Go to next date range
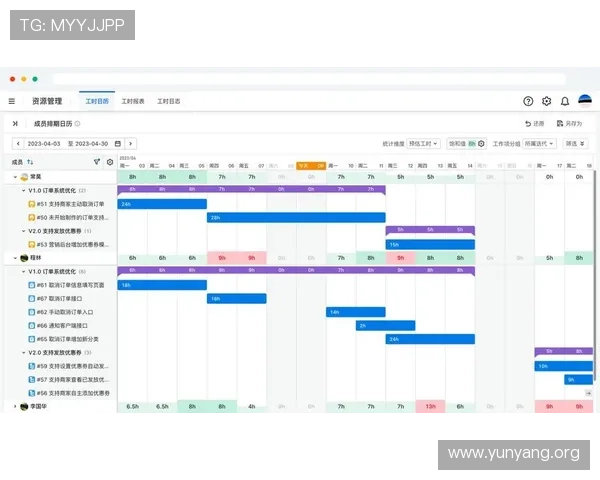The width and height of the screenshot is (600, 480). click(x=130, y=144)
